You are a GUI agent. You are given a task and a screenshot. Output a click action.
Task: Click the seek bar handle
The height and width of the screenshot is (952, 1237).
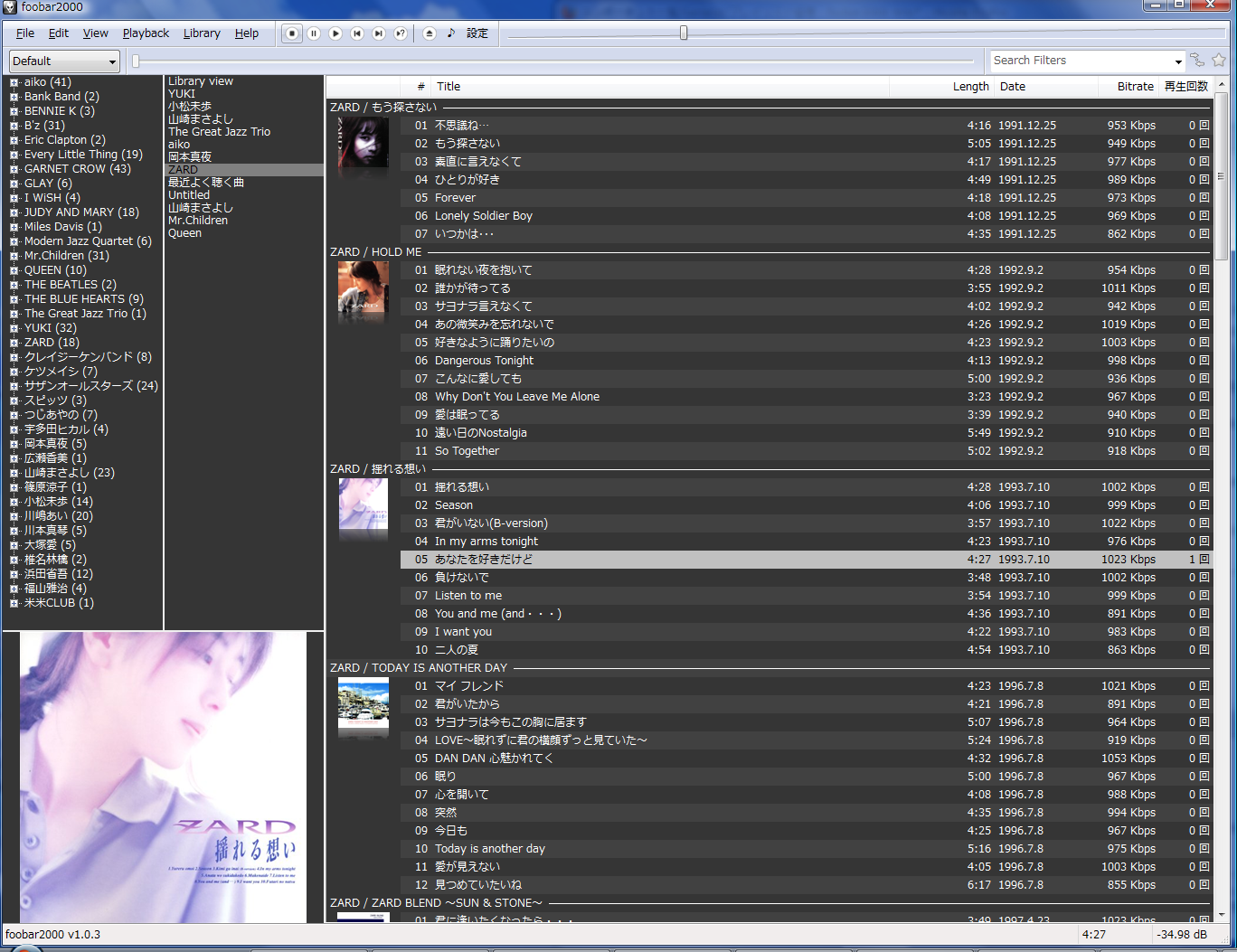[136, 61]
